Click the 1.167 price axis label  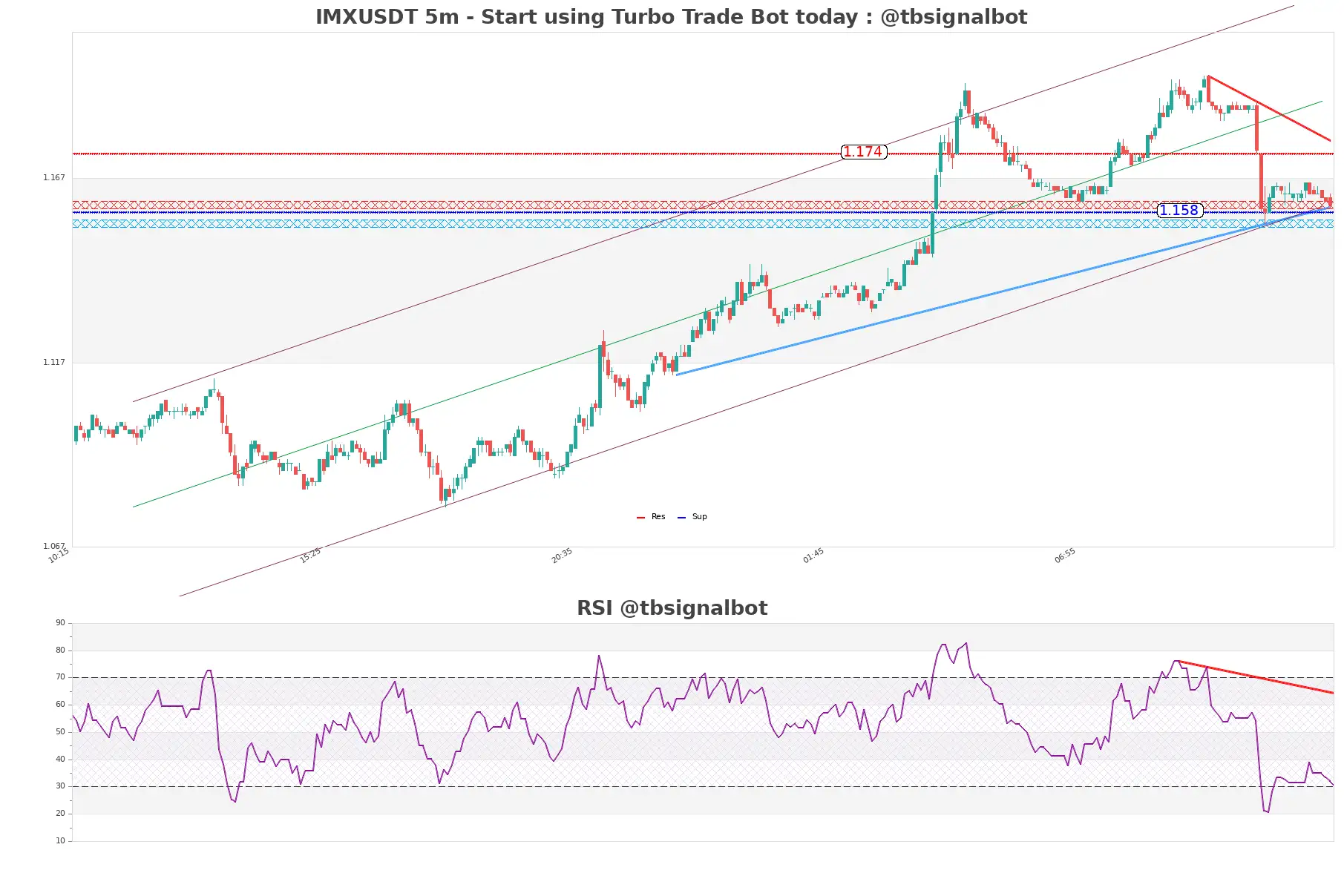(54, 178)
